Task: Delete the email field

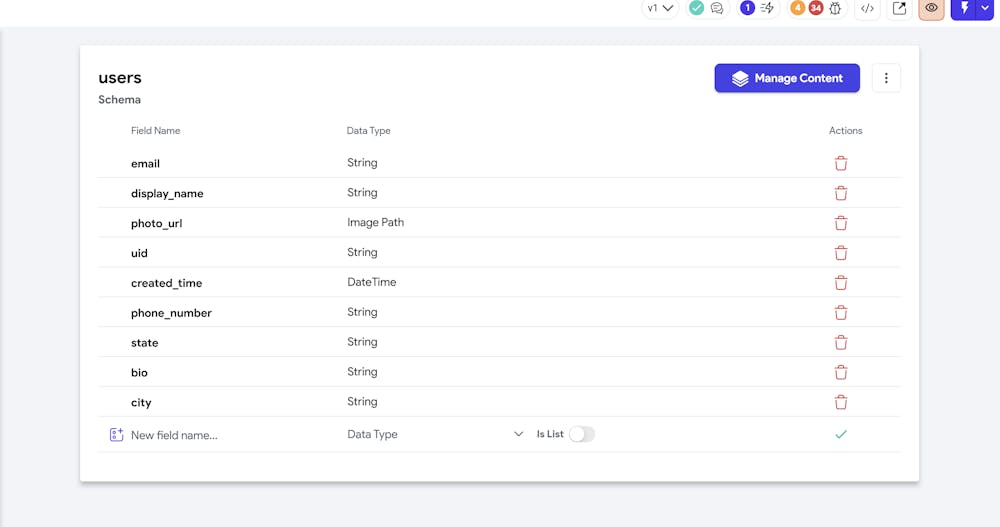Action: point(841,163)
